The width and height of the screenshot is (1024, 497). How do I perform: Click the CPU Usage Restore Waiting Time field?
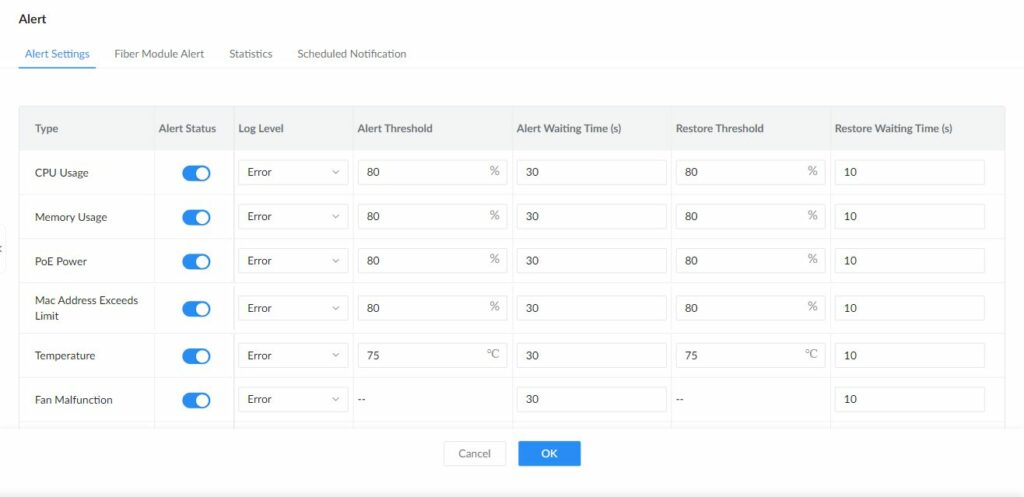coord(910,172)
